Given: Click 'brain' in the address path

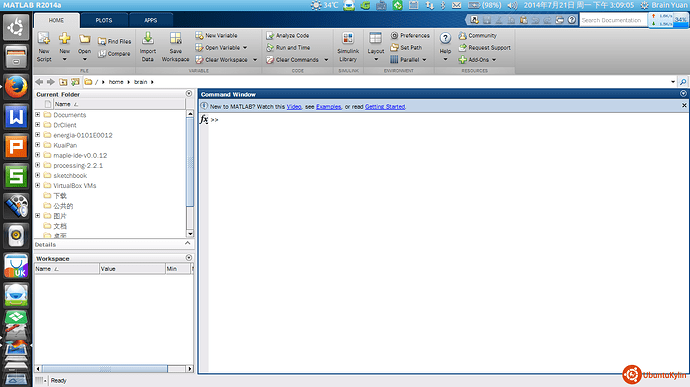Looking at the screenshot, I should [x=140, y=82].
